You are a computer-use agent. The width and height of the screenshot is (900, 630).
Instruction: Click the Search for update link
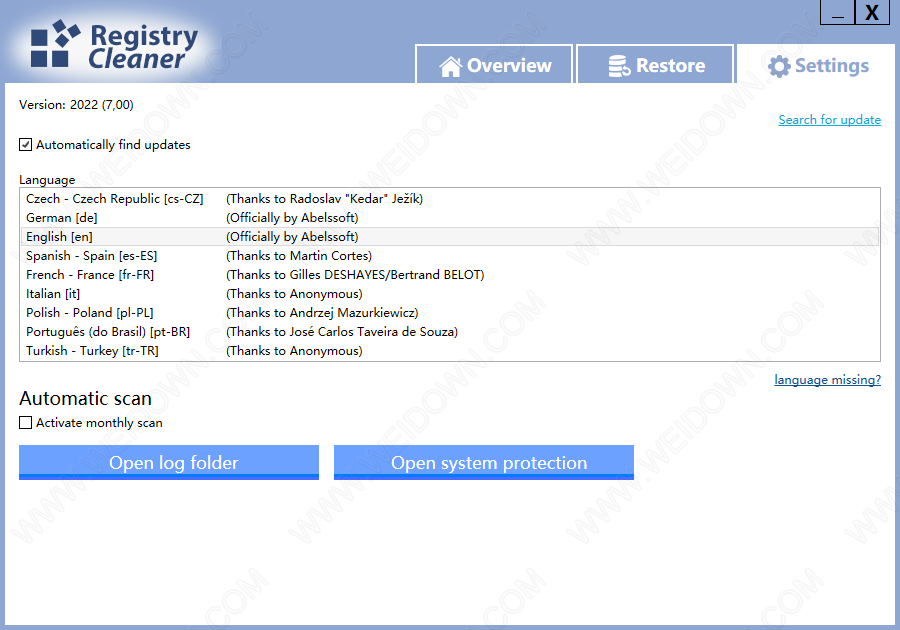(x=829, y=120)
